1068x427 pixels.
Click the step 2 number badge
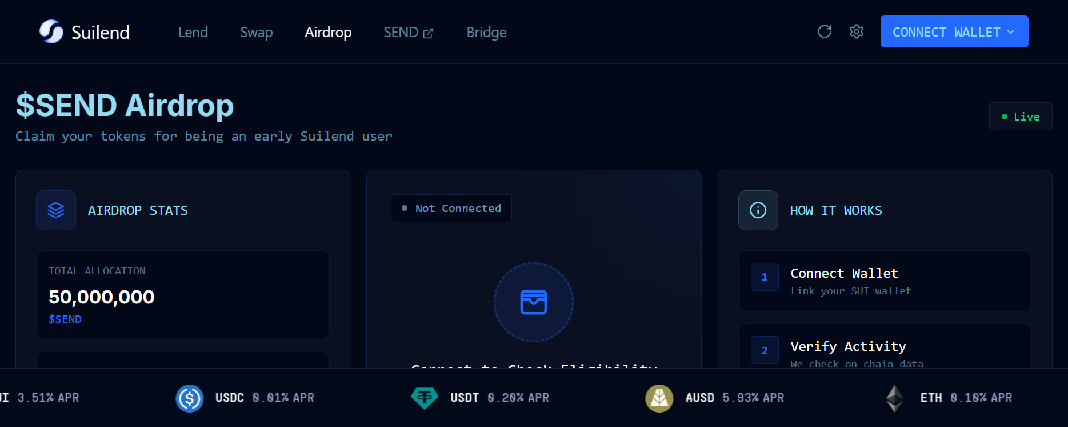pyautogui.click(x=764, y=351)
